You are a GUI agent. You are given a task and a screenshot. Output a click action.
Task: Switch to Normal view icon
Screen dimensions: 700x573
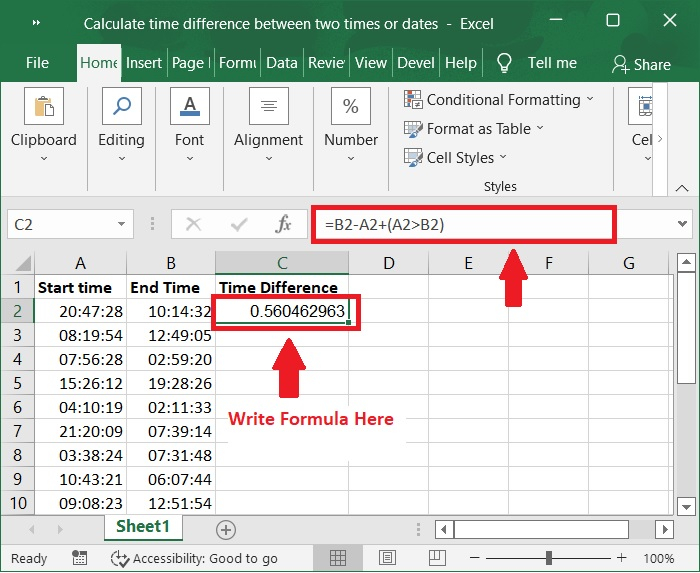[x=338, y=558]
